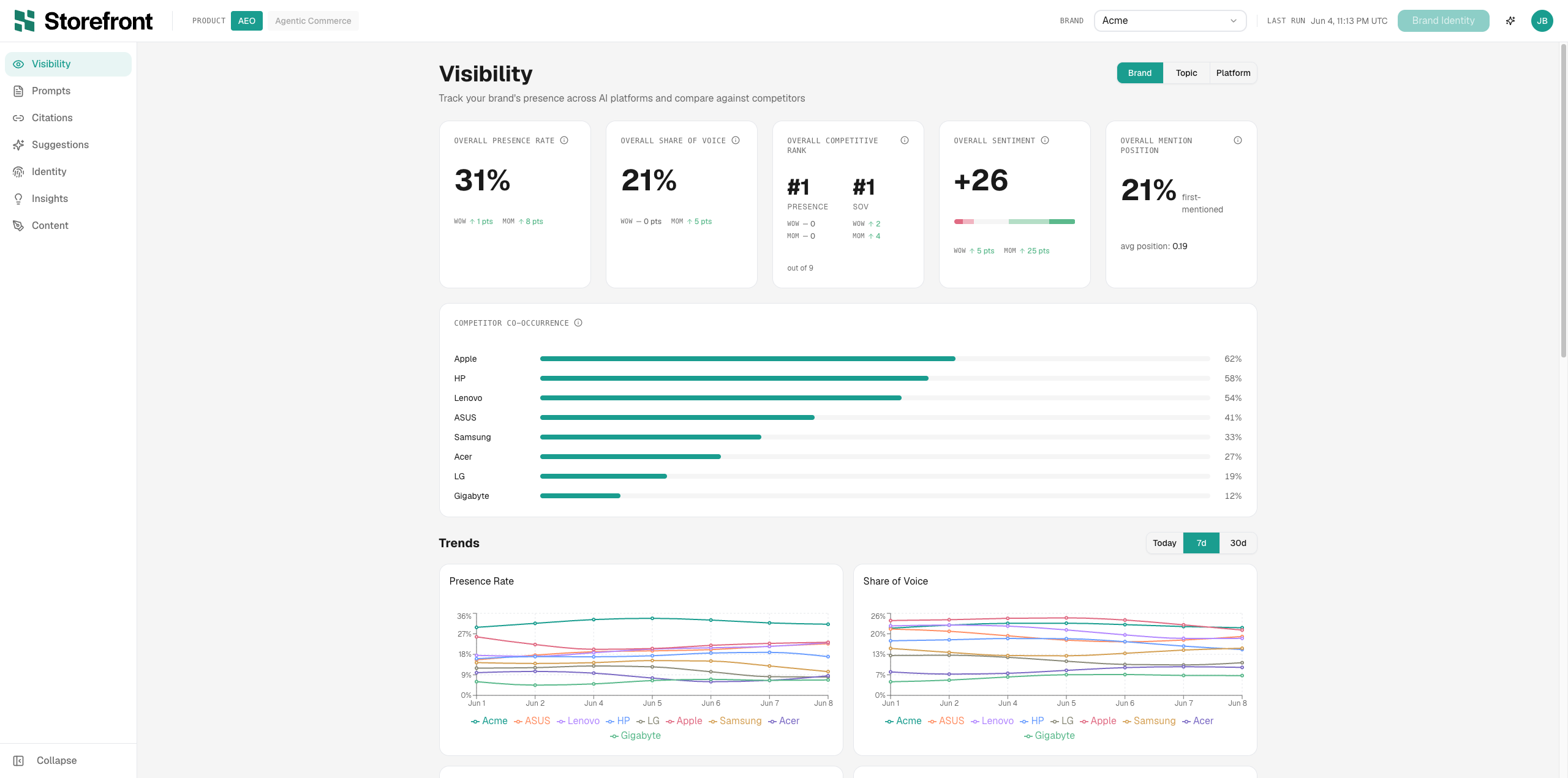This screenshot has width=1568, height=778.
Task: Go to Prompts in sidebar
Action: (68, 91)
